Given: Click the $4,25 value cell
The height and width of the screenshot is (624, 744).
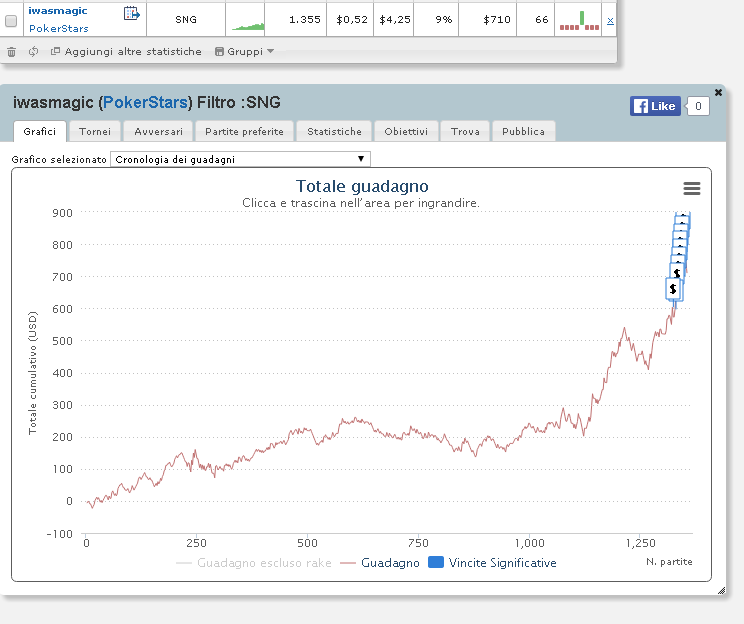Looking at the screenshot, I should 394,19.
